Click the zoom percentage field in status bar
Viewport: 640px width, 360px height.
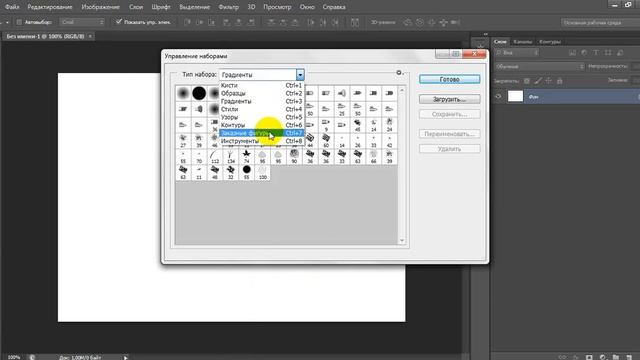point(14,357)
